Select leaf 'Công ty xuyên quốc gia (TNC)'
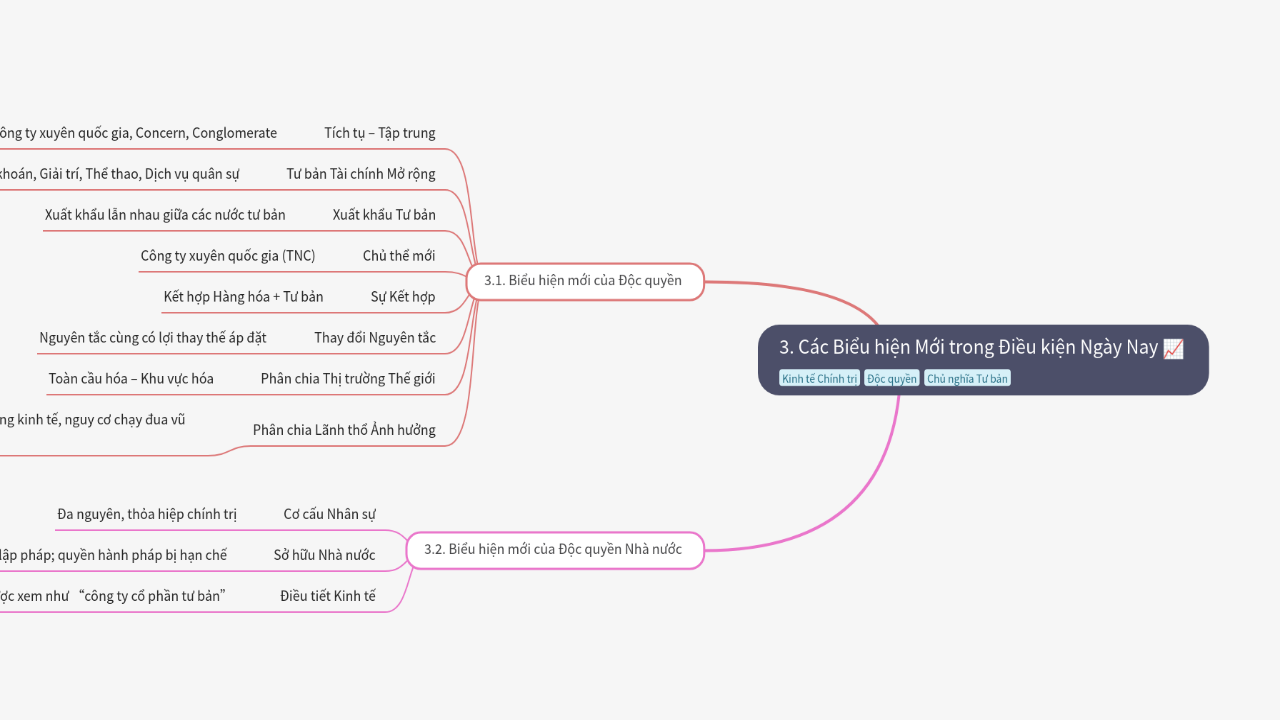1280x720 pixels. 228,256
